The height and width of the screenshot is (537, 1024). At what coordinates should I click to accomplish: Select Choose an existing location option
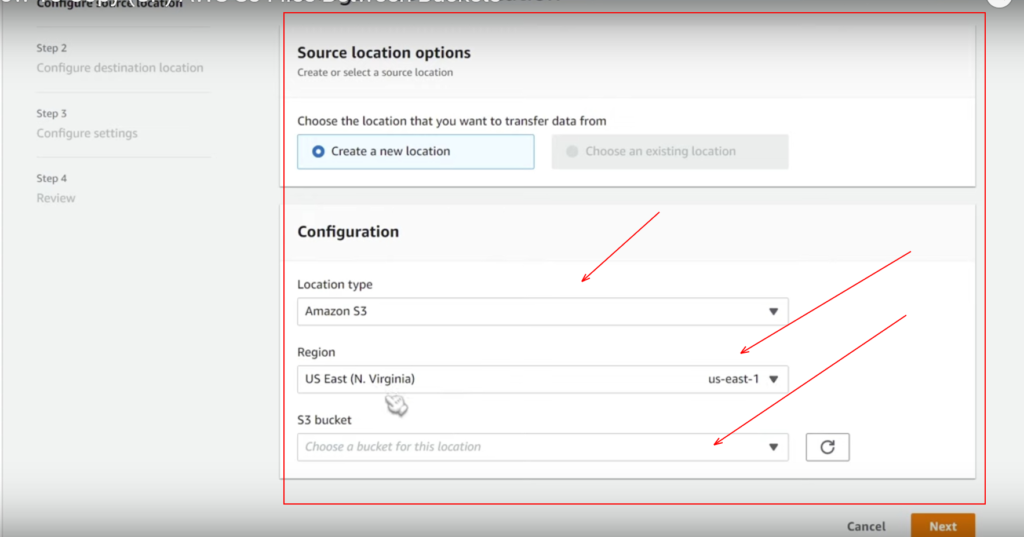point(572,152)
